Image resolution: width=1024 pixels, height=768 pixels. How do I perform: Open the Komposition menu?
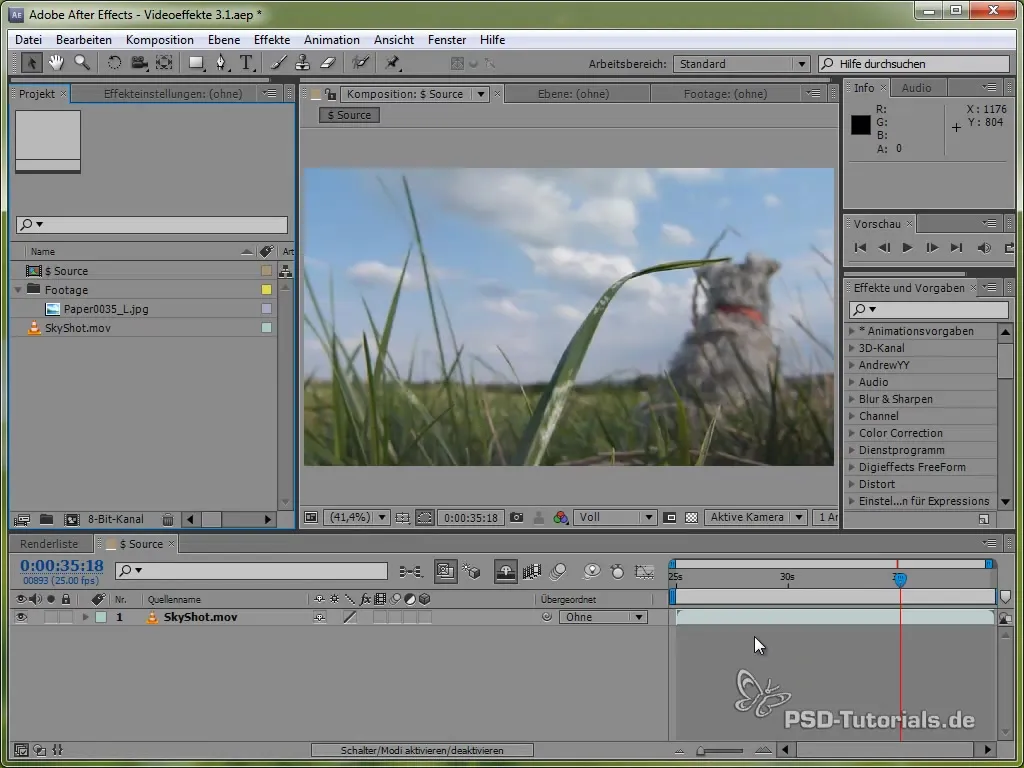pos(159,40)
